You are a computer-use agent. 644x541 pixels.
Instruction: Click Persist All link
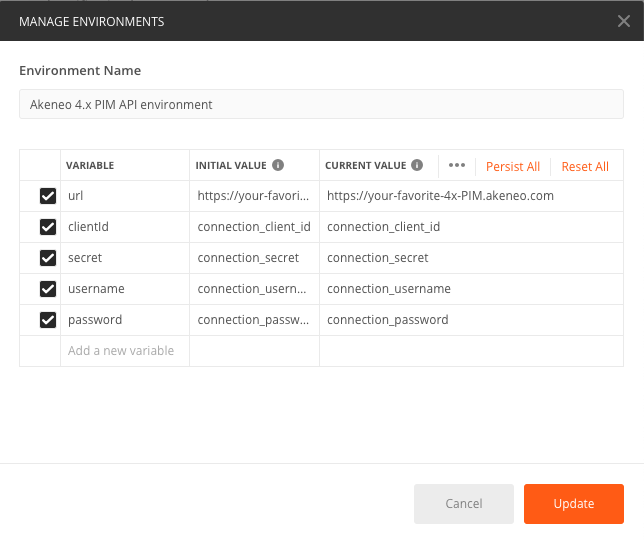(512, 166)
